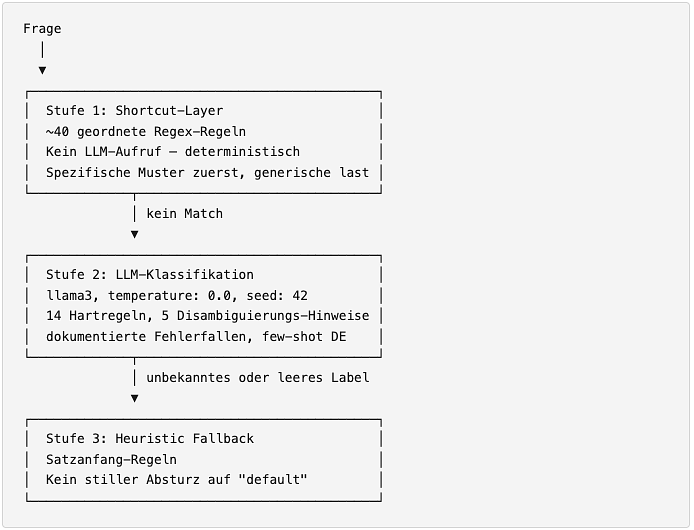This screenshot has width=694, height=530.
Task: Select the Stufe 3: Heuristic Fallback heading
Action: coord(150,438)
